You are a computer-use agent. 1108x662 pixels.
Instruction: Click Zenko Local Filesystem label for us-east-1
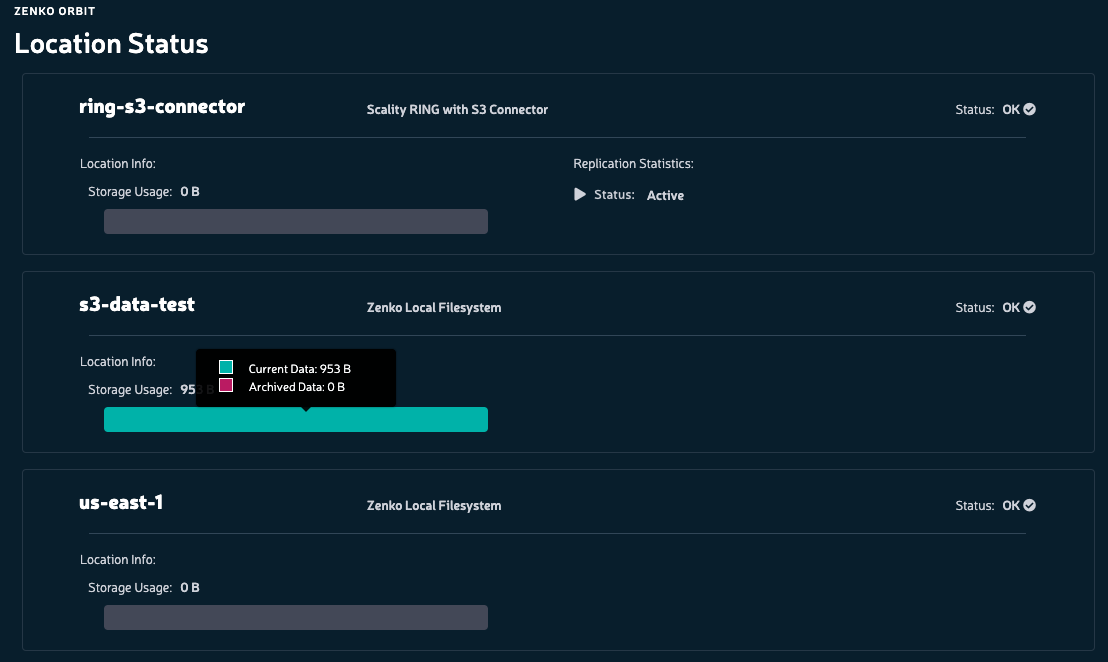click(x=434, y=505)
